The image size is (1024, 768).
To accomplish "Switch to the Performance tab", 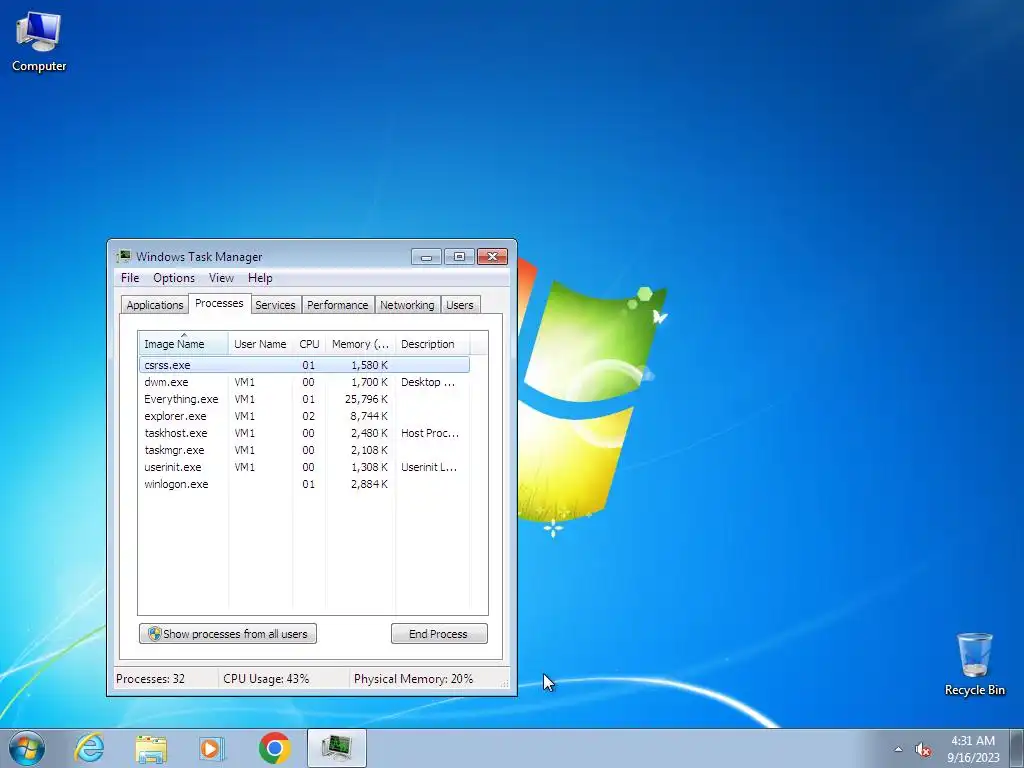I will [x=338, y=305].
